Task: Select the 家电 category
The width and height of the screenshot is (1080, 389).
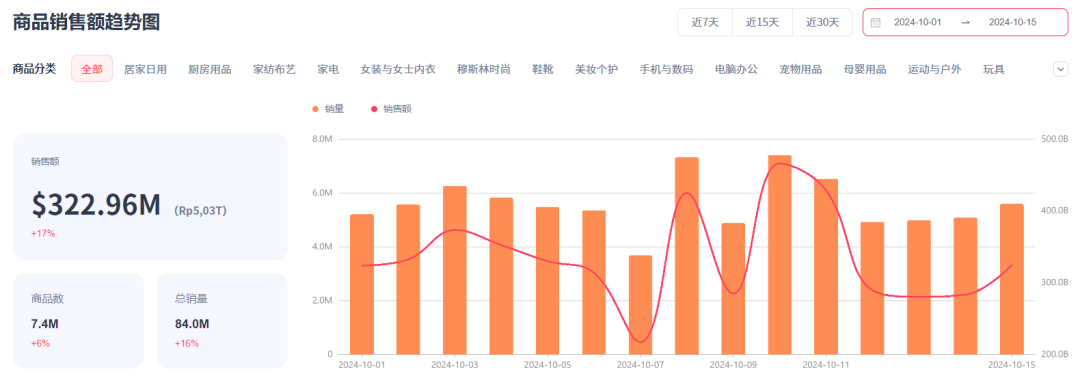Action: [x=328, y=69]
